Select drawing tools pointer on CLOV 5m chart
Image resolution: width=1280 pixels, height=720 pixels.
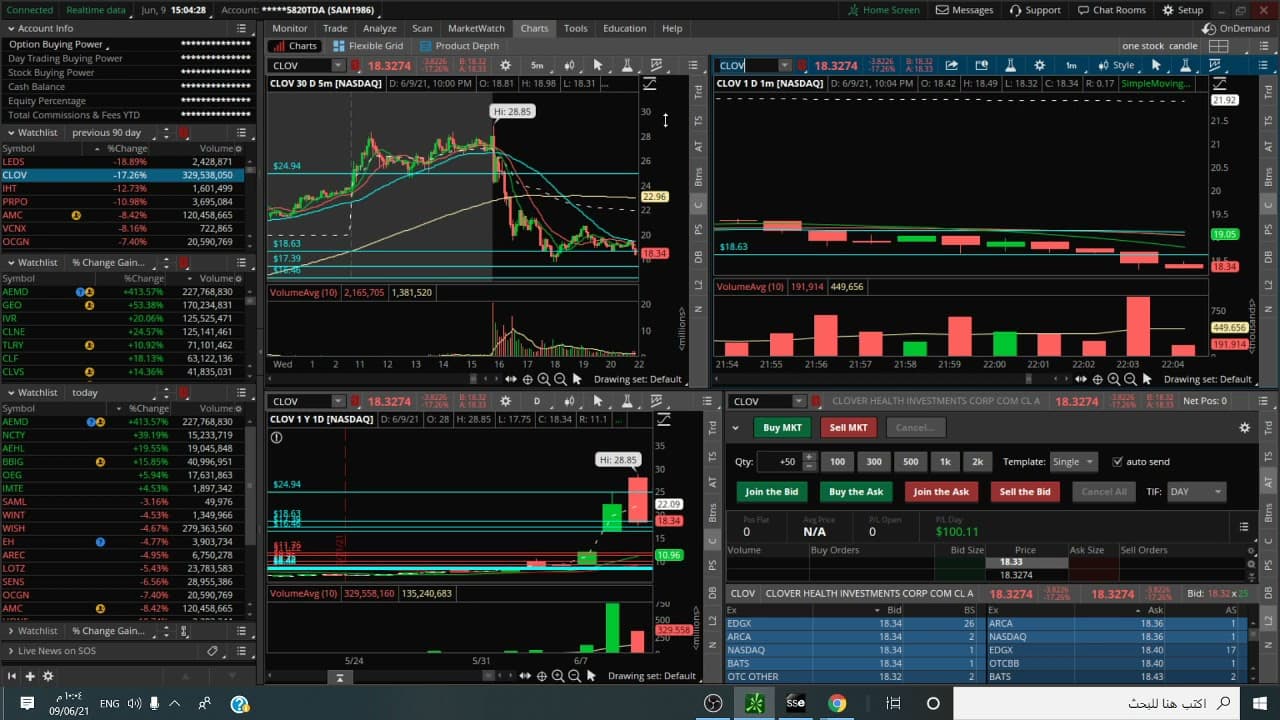(598, 65)
